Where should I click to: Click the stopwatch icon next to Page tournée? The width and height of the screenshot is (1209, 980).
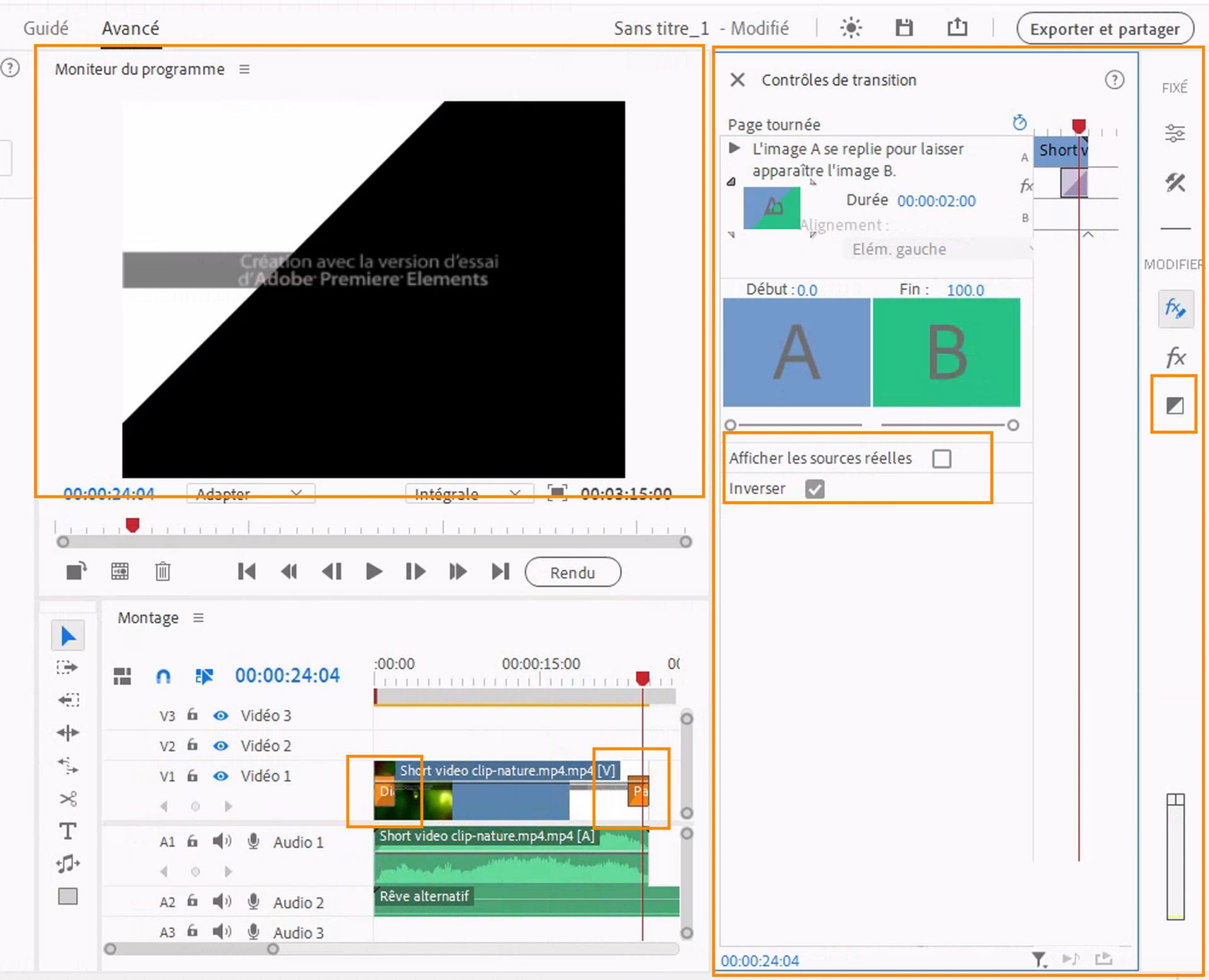click(x=1019, y=122)
